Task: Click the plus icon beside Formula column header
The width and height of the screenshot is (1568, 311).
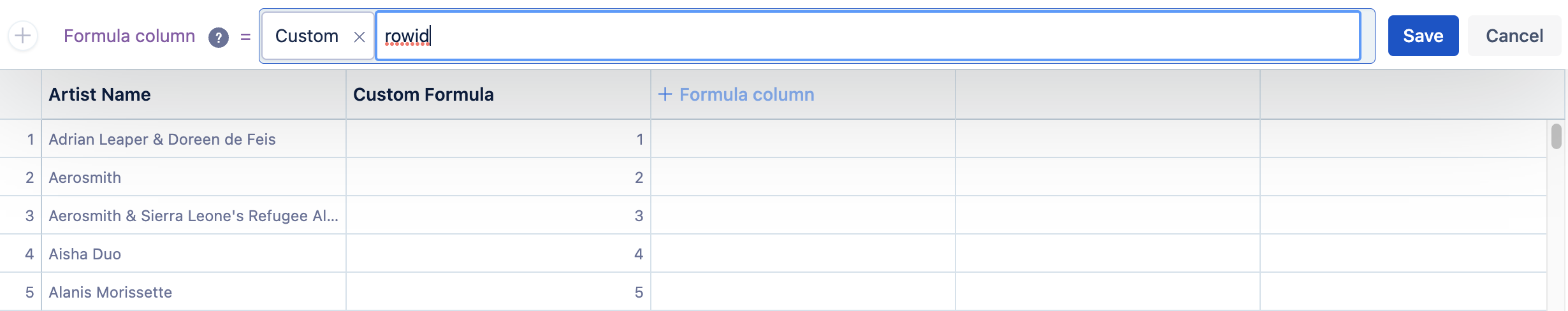Action: (x=665, y=94)
